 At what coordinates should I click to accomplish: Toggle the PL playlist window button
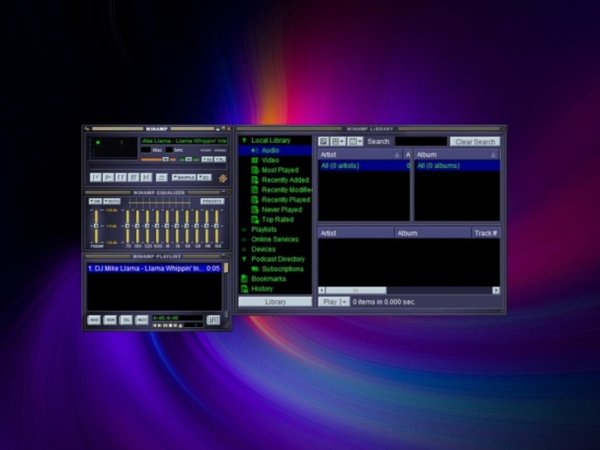(220, 159)
